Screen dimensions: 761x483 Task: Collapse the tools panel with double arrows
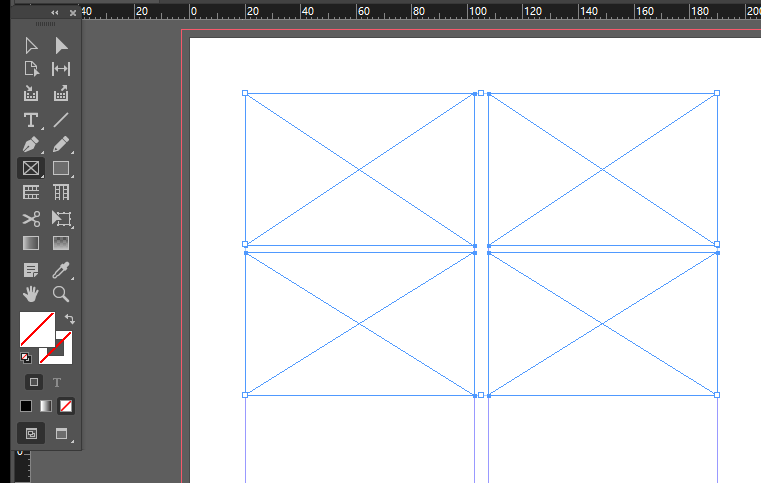point(55,13)
